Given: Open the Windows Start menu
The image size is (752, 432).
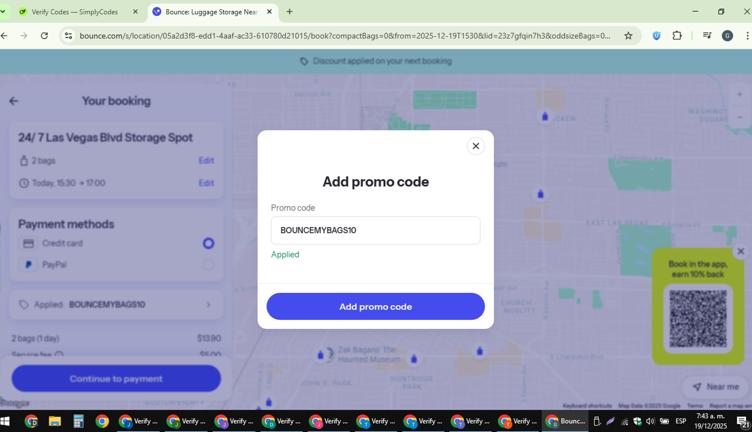Looking at the screenshot, I should (x=5, y=421).
